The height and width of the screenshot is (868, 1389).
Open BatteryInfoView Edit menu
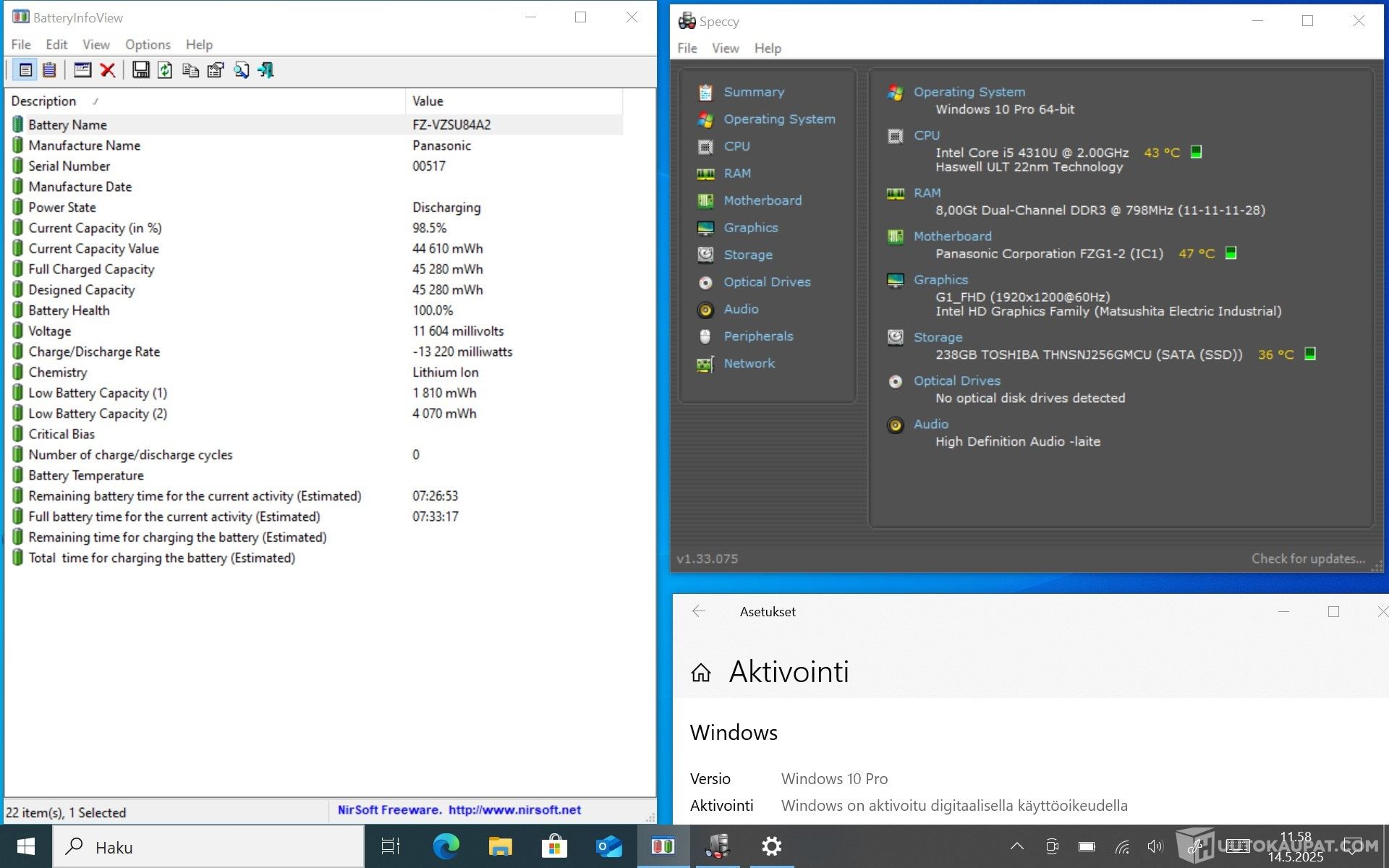coord(56,45)
